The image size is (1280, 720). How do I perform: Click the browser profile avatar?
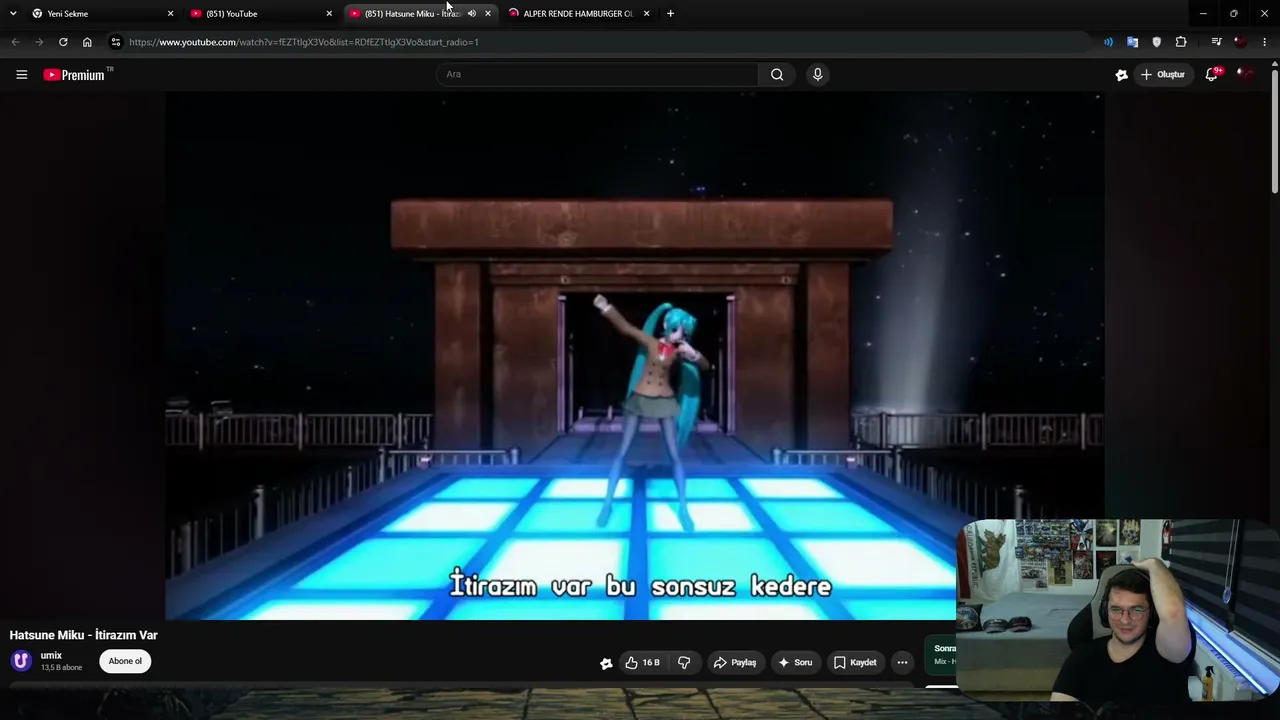tap(1241, 42)
